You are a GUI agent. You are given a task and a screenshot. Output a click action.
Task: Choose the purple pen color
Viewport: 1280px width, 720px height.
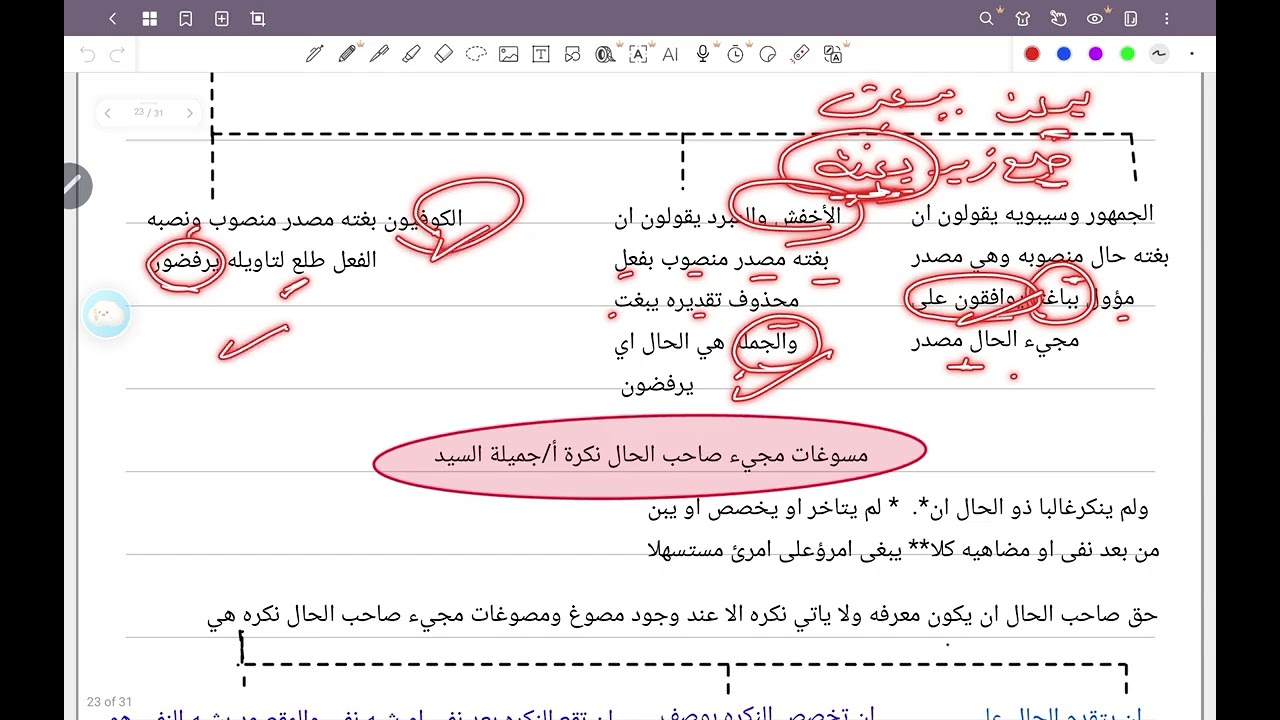coord(1096,54)
